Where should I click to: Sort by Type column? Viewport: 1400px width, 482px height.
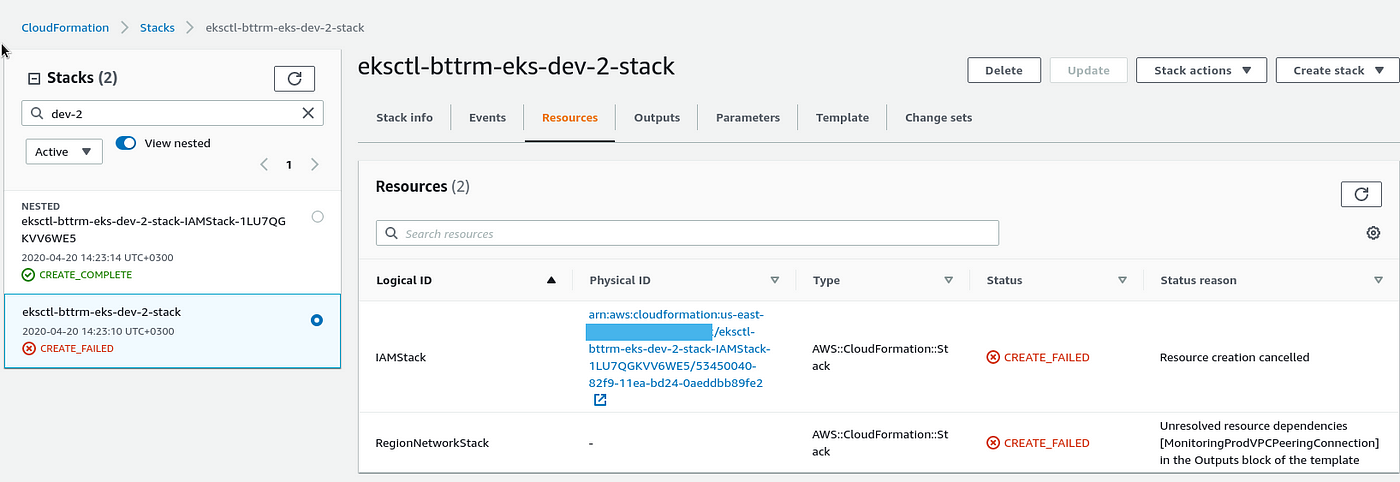(948, 281)
